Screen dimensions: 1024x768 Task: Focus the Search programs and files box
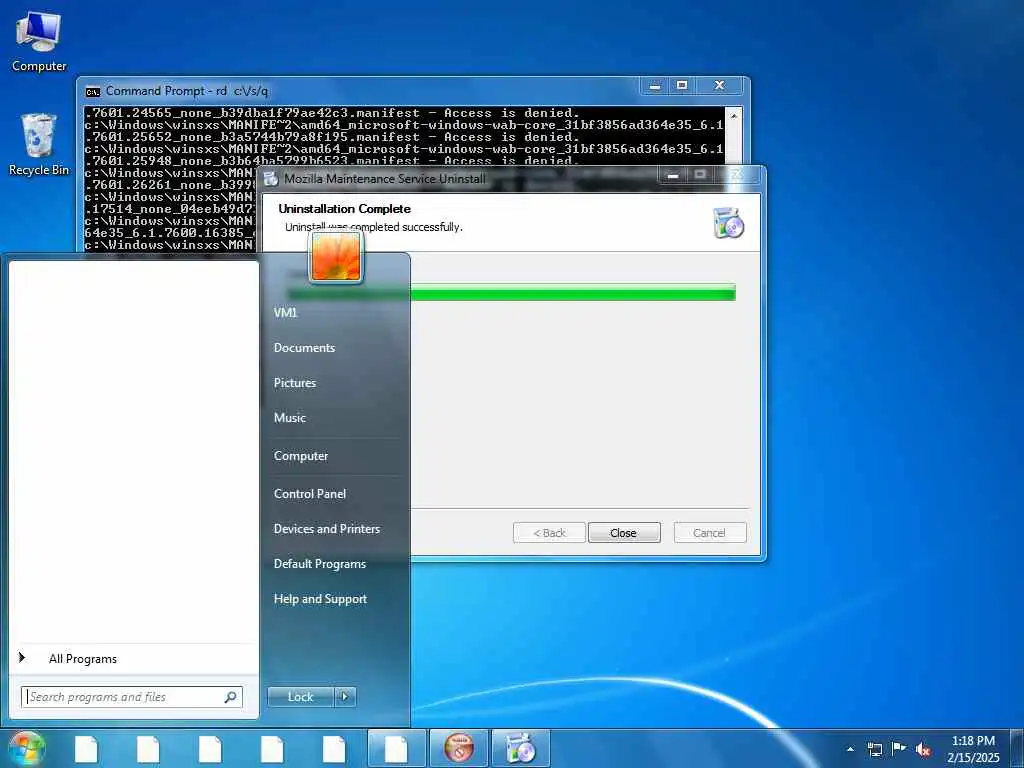pyautogui.click(x=132, y=697)
